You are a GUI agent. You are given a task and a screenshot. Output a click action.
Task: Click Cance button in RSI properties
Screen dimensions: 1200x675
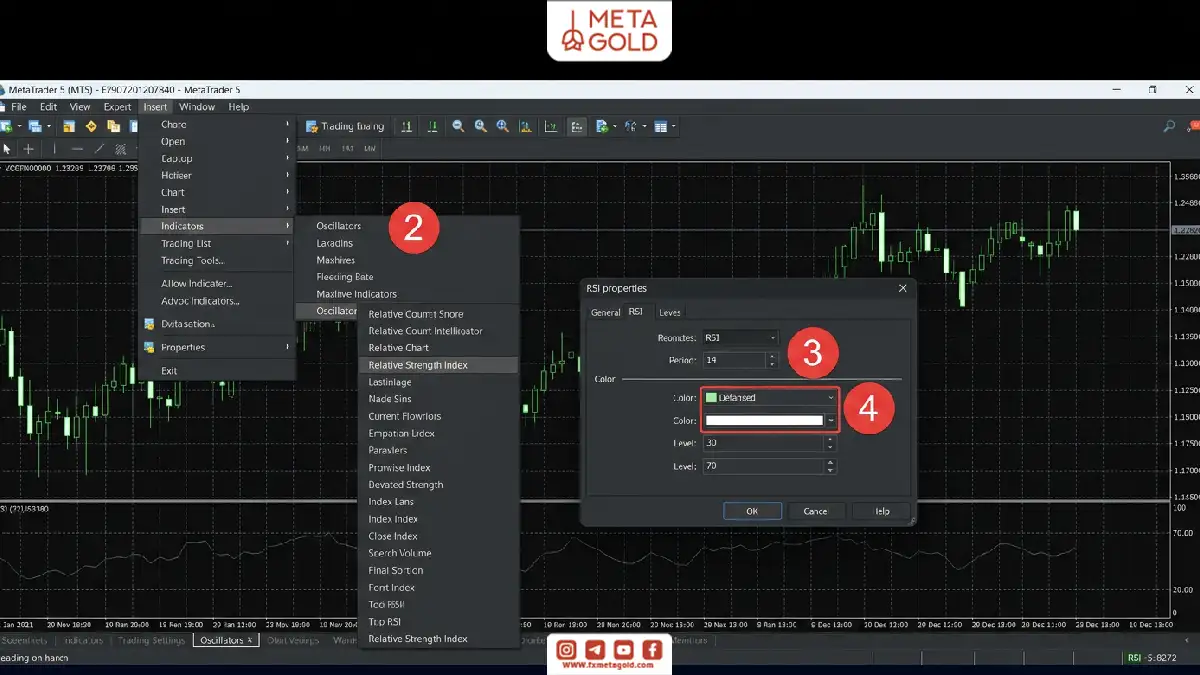(x=816, y=511)
